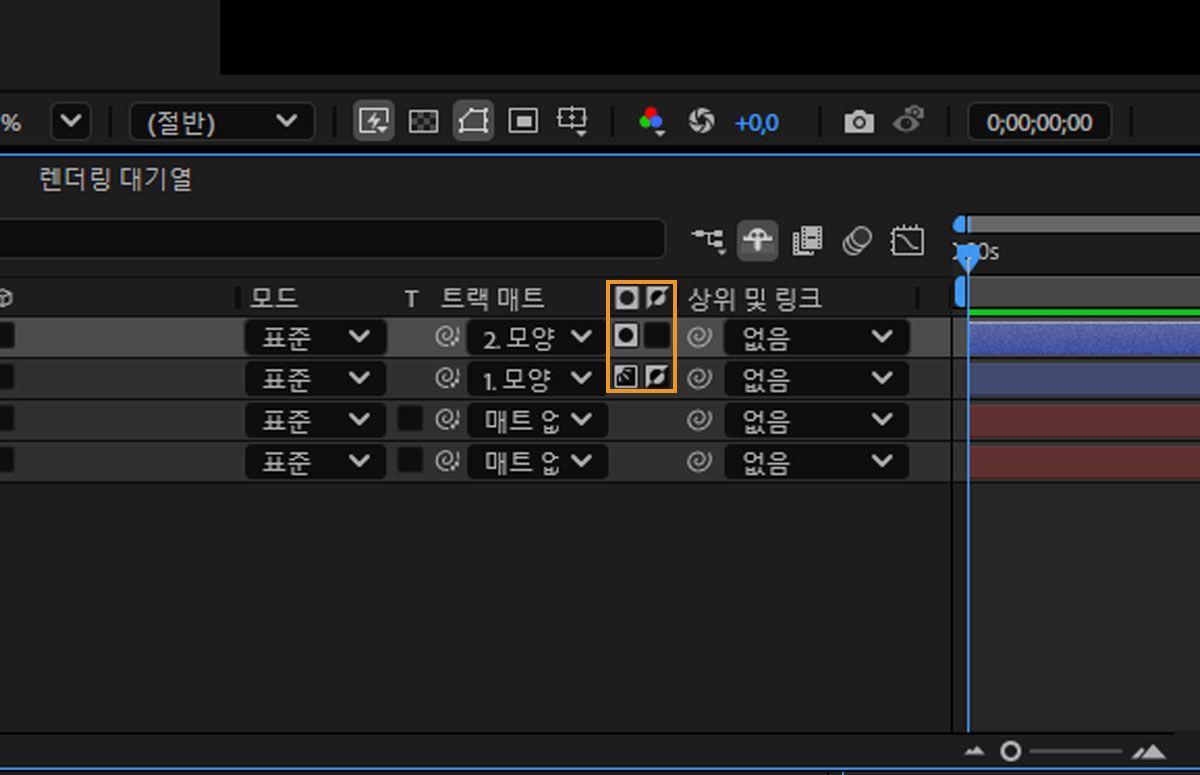Click the 트랙 매트 column header
This screenshot has height=775, width=1200.
(x=490, y=296)
